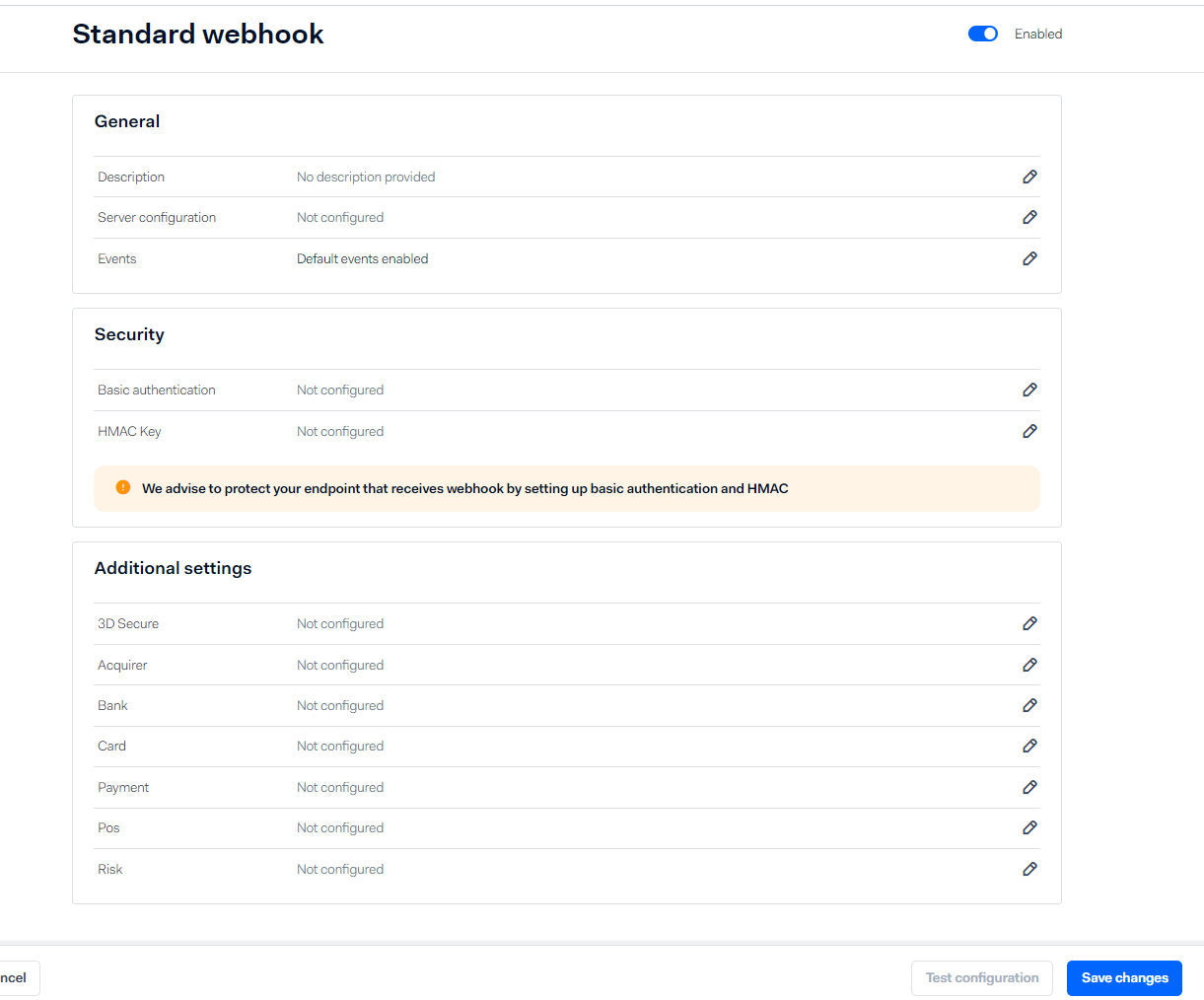This screenshot has width=1204, height=1000.
Task: Click the Test configuration button
Action: (982, 978)
